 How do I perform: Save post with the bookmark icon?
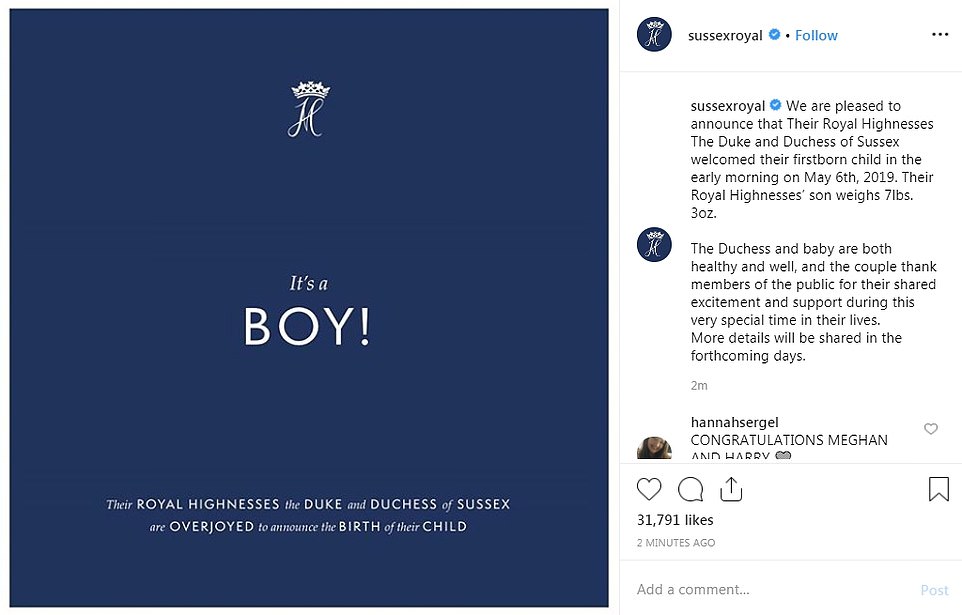(x=938, y=489)
